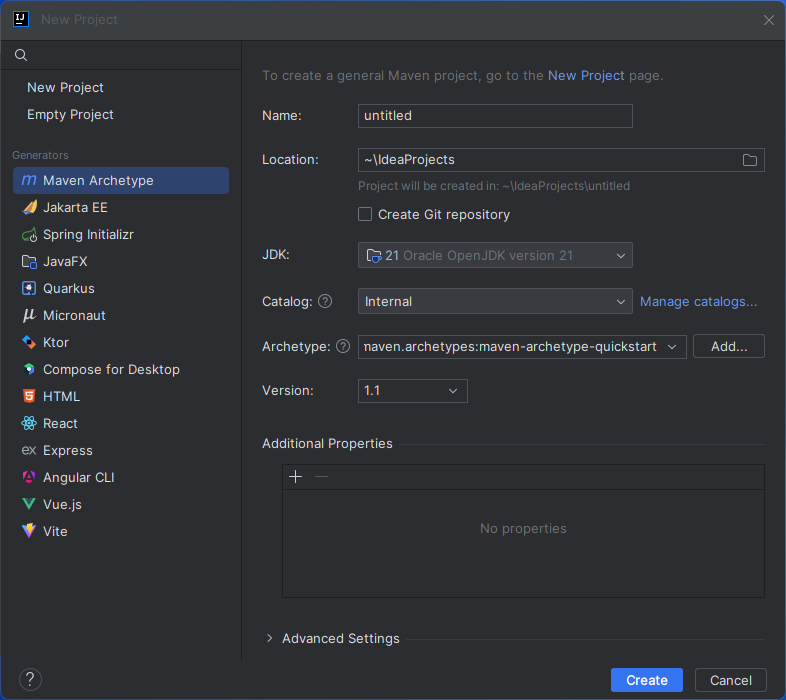Open the Catalog dropdown set to Internal

coord(495,301)
